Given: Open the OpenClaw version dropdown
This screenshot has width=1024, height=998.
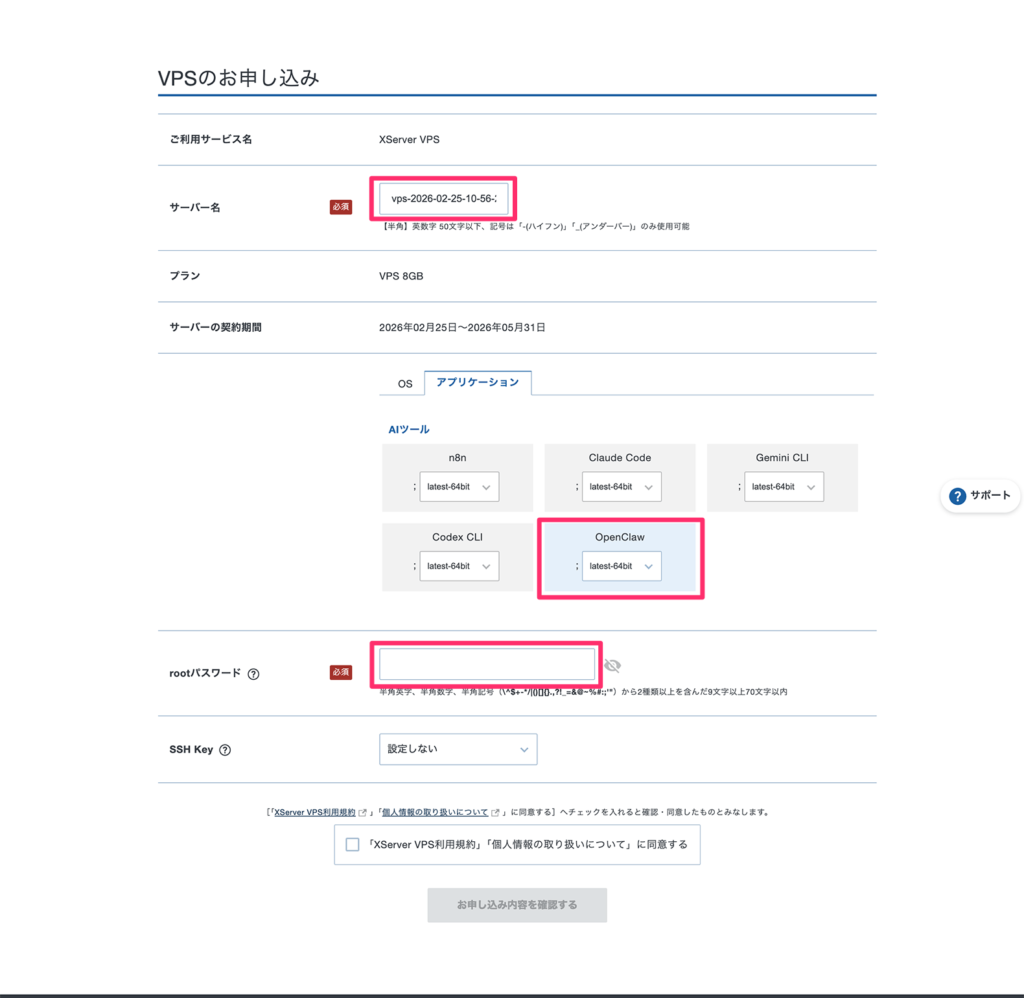Looking at the screenshot, I should [x=620, y=565].
